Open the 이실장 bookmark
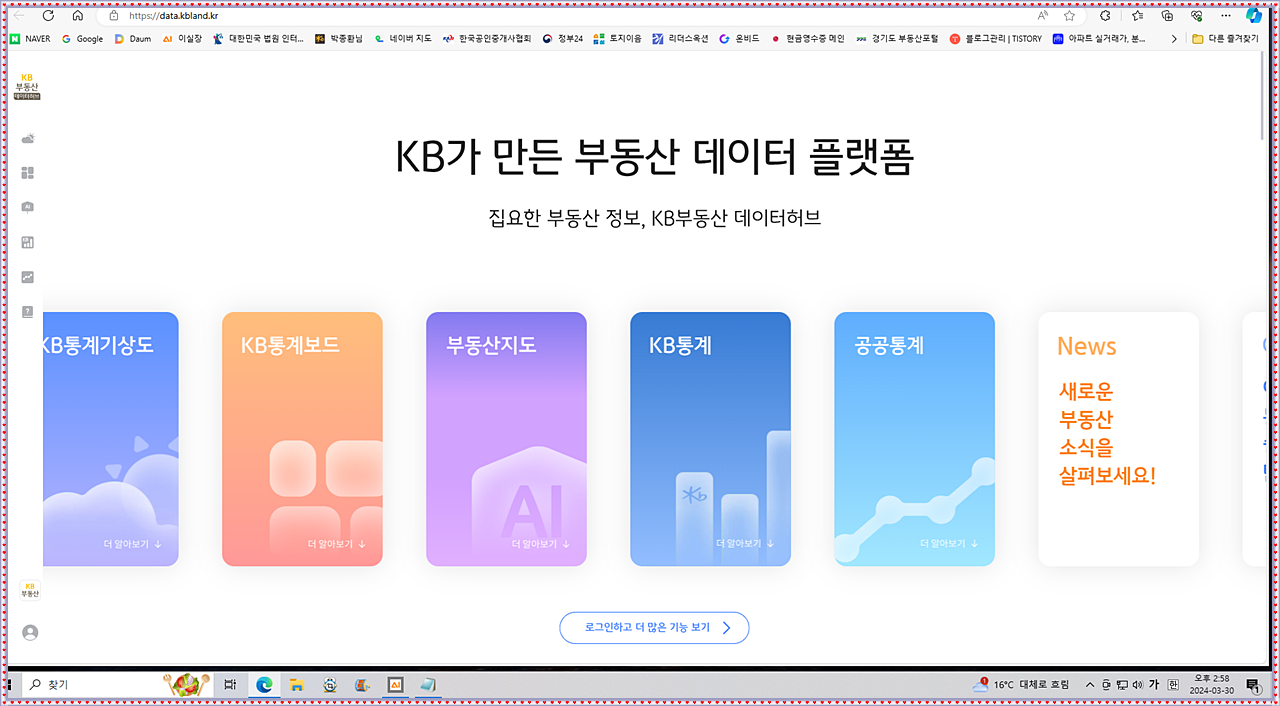Image resolution: width=1280 pixels, height=706 pixels. click(182, 39)
